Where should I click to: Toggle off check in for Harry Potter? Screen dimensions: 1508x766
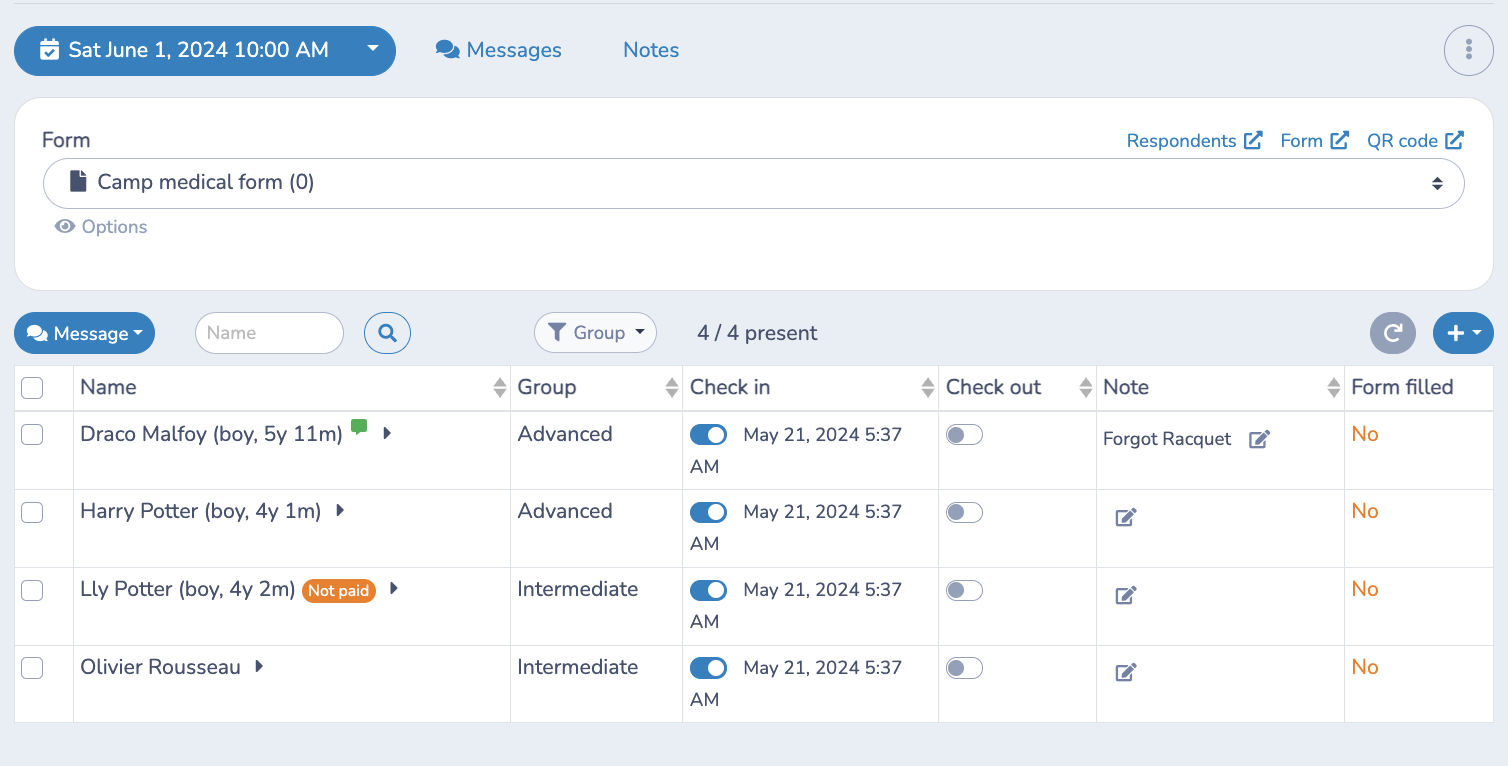click(708, 512)
